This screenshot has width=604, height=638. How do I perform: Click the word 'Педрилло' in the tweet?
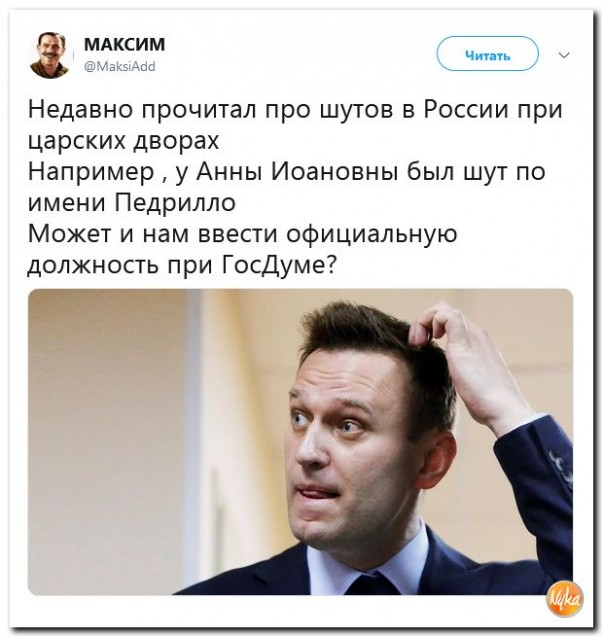[175, 202]
